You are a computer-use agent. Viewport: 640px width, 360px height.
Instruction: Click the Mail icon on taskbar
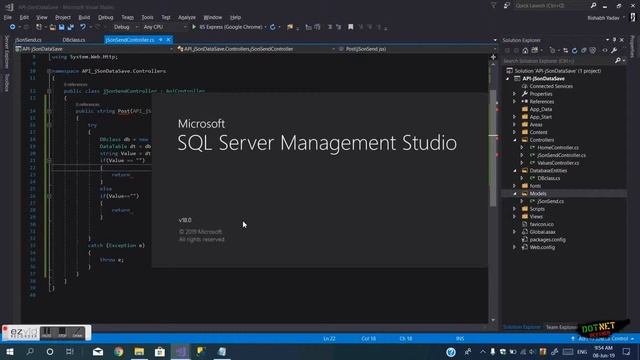tap(98, 351)
